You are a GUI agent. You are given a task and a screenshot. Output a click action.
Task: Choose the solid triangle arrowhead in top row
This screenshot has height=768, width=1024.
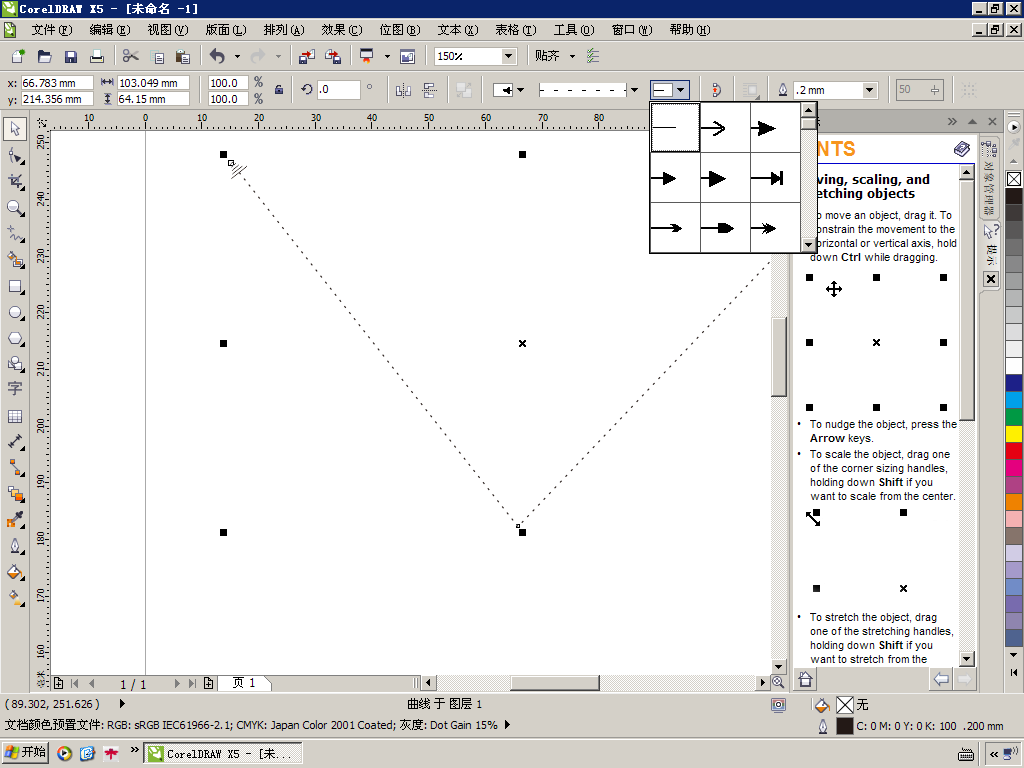coord(775,128)
